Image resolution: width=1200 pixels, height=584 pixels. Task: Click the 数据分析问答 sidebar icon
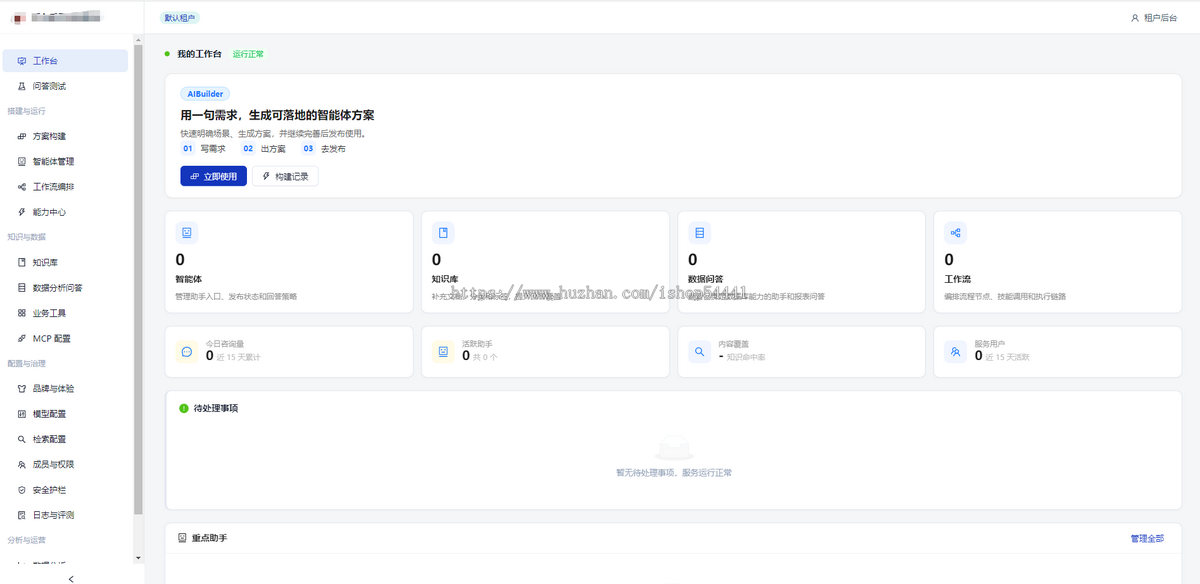(x=22, y=288)
